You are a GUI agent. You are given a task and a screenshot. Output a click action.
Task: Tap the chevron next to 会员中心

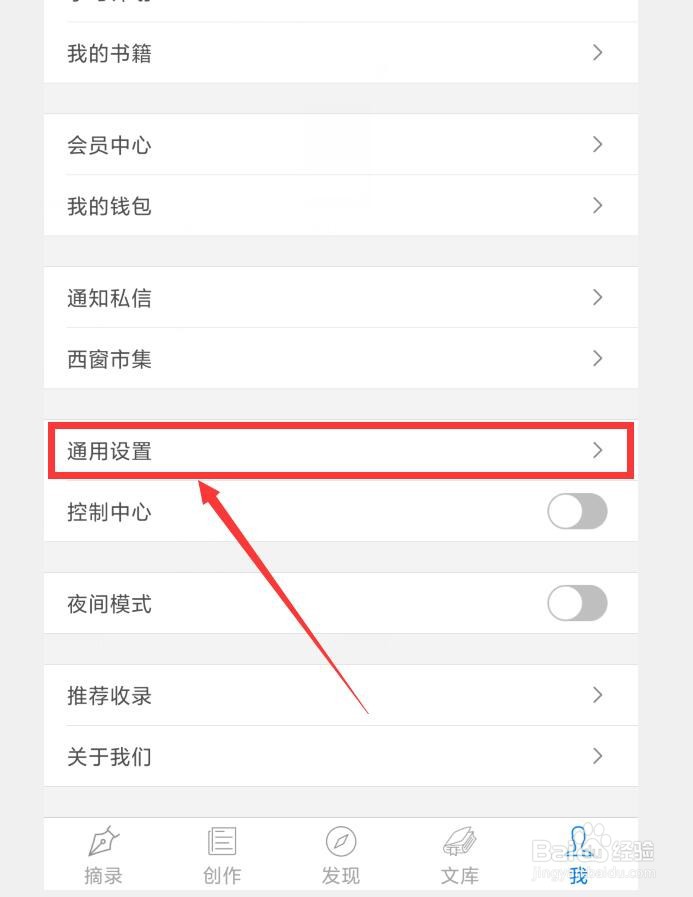[x=598, y=145]
